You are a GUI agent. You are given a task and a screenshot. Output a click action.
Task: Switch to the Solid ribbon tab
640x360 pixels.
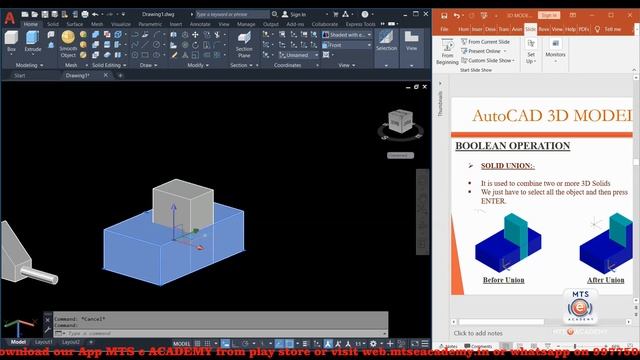(x=53, y=24)
